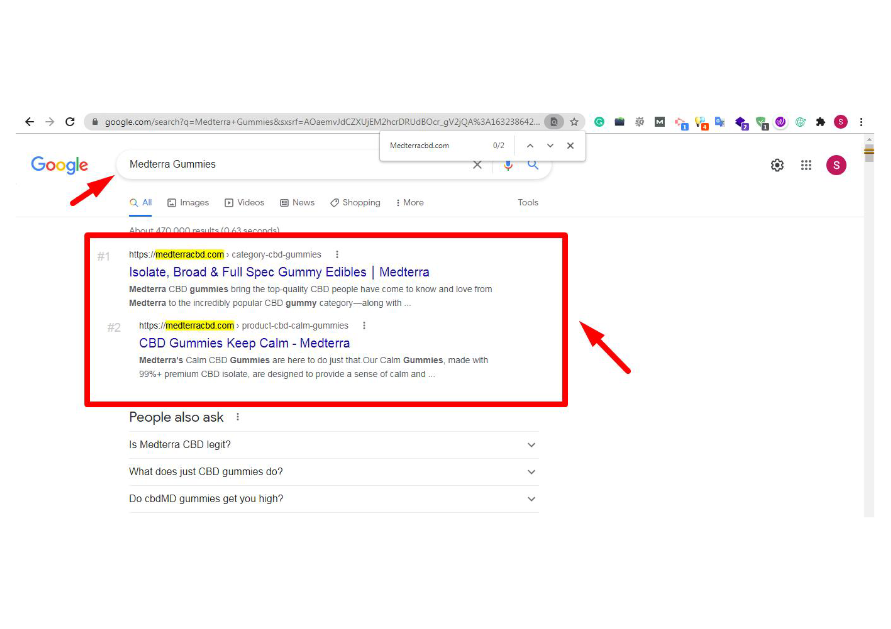Start voice search with the microphone icon
Image resolution: width=891 pixels, height=629 pixels.
tap(508, 165)
